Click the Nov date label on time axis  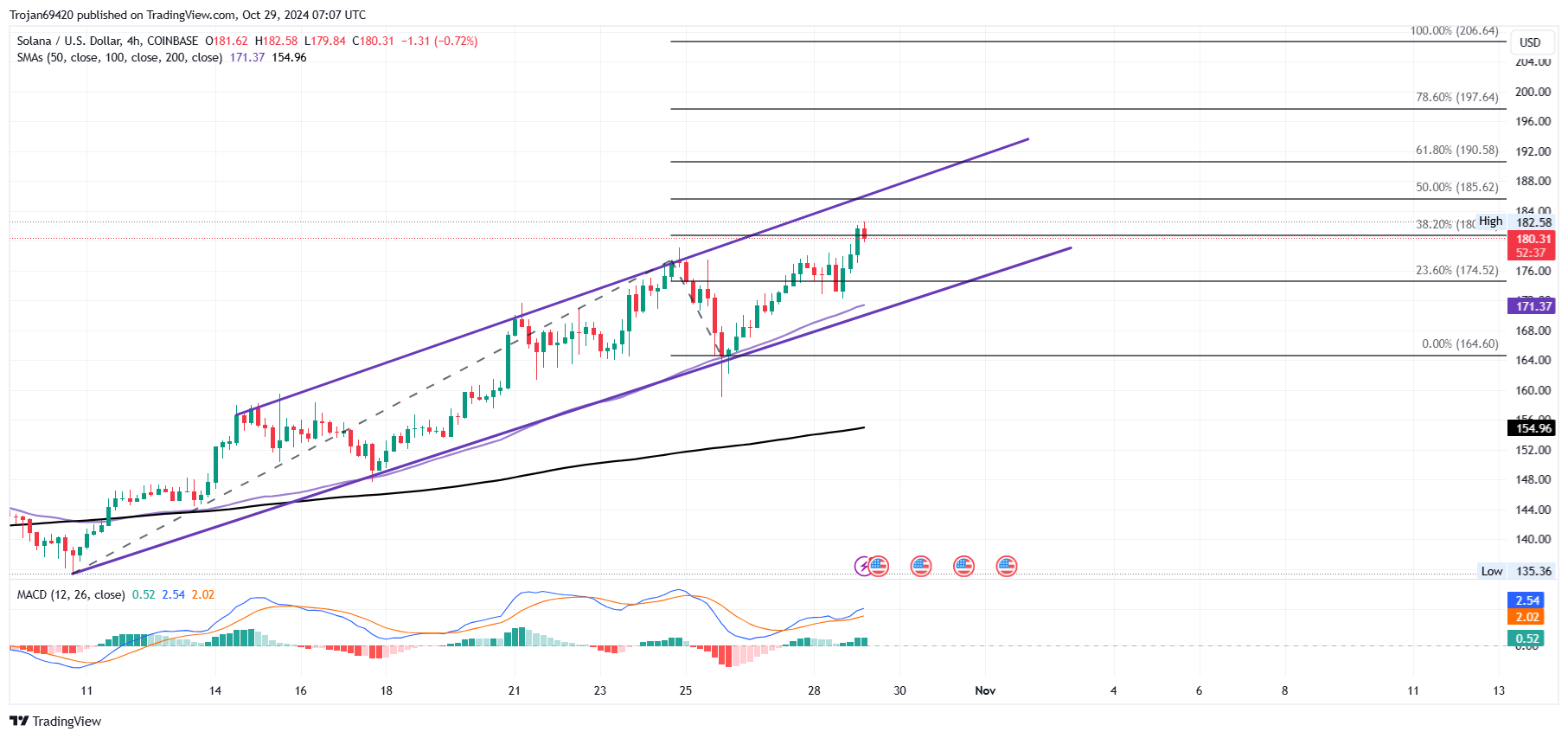(985, 690)
